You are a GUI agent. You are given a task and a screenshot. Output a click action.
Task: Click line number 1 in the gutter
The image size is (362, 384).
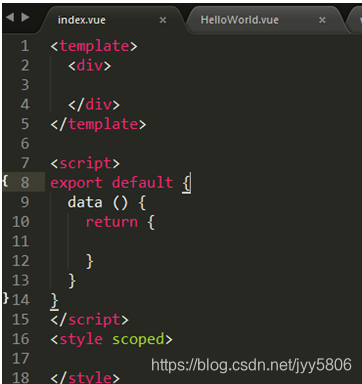point(25,46)
